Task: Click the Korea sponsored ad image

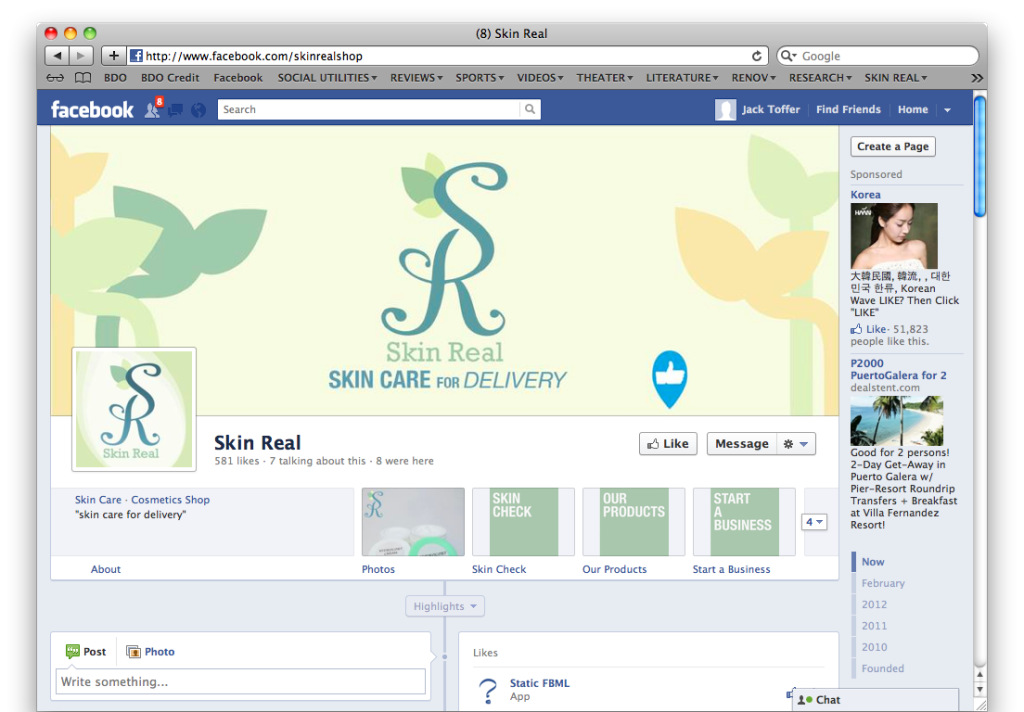Action: 893,236
